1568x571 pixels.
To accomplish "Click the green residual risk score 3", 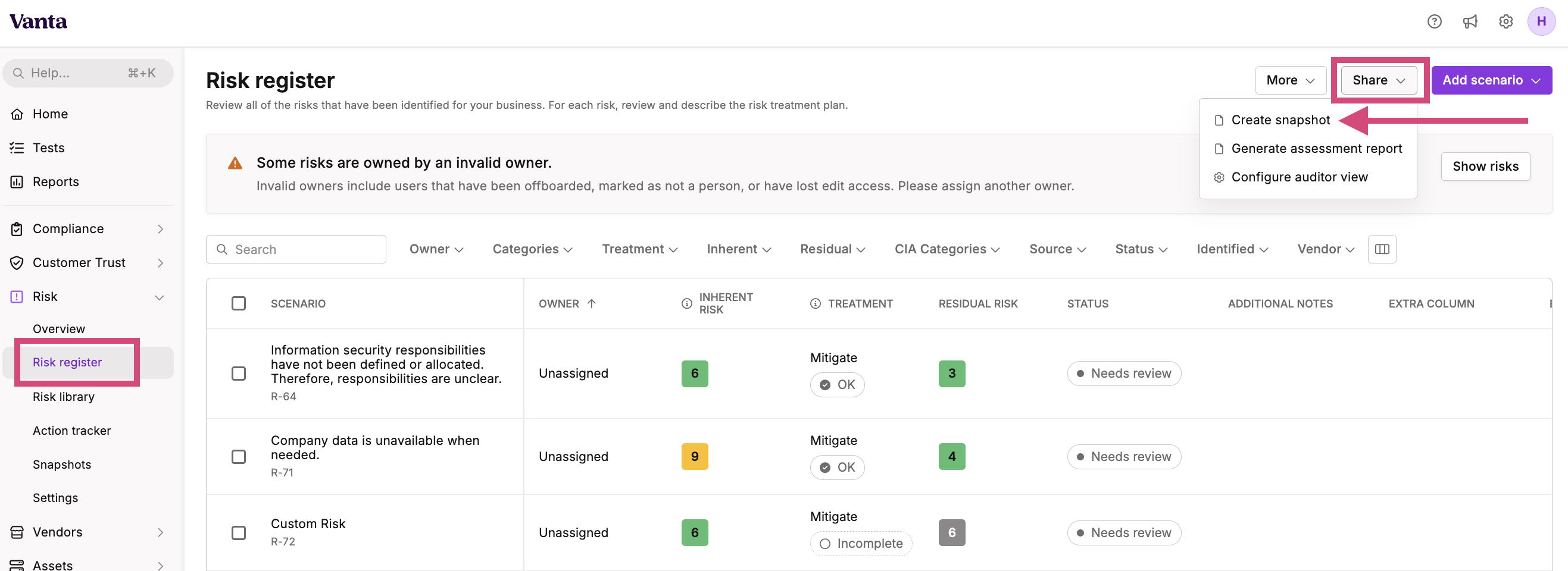I will 951,374.
